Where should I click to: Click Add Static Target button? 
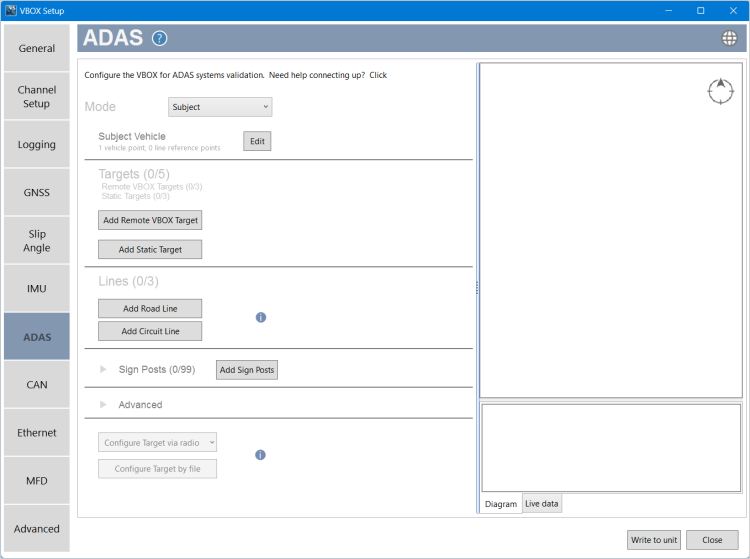pos(150,249)
